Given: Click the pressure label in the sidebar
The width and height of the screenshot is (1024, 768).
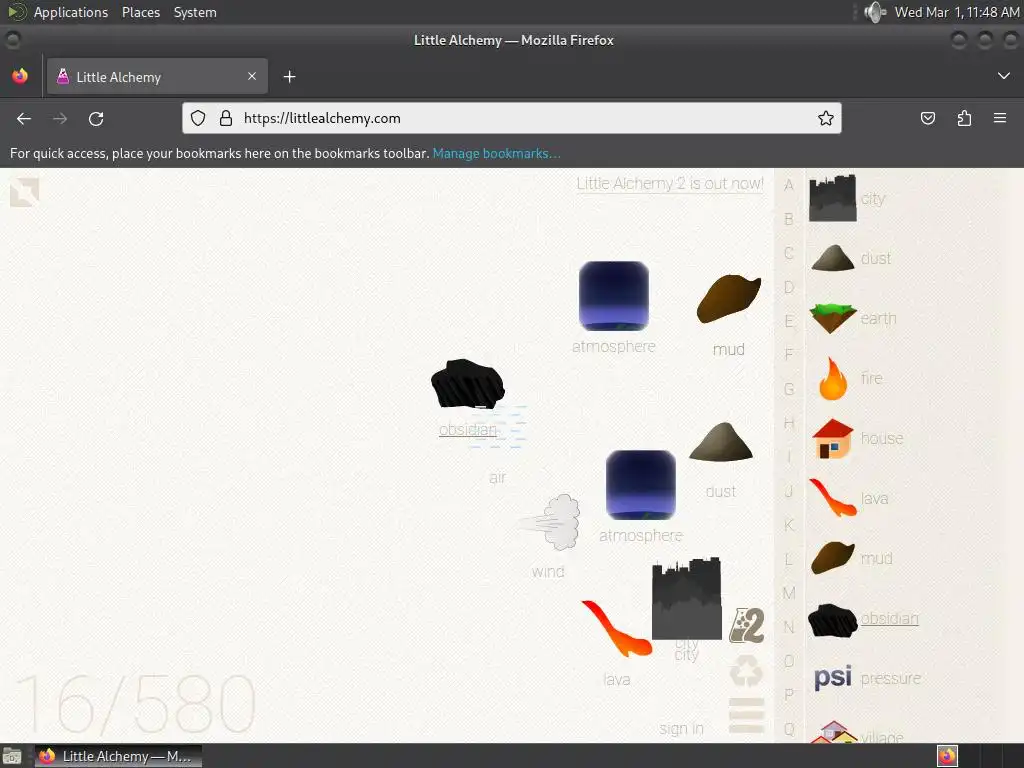Looking at the screenshot, I should coord(891,679).
